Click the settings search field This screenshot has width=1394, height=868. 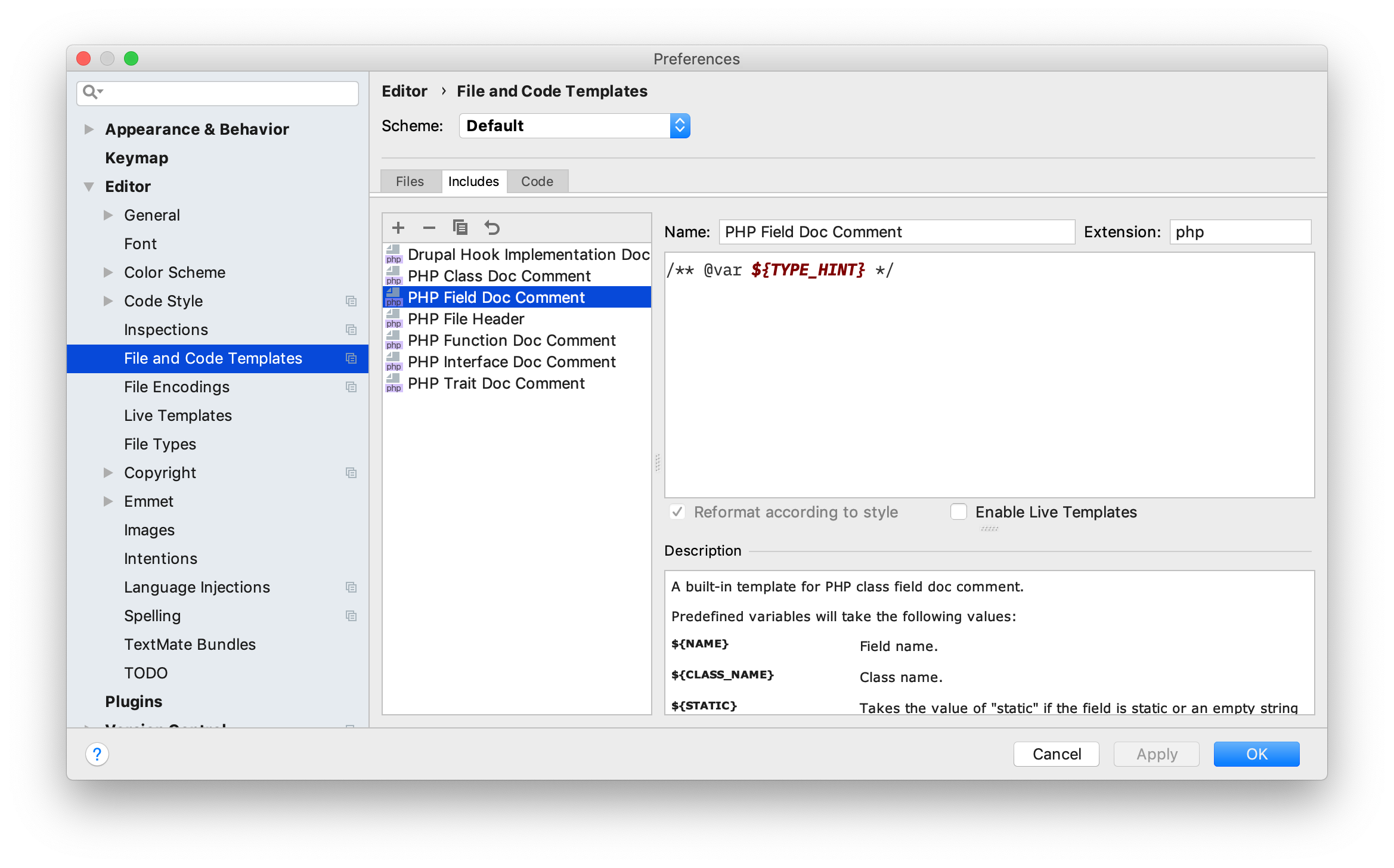pyautogui.click(x=218, y=92)
